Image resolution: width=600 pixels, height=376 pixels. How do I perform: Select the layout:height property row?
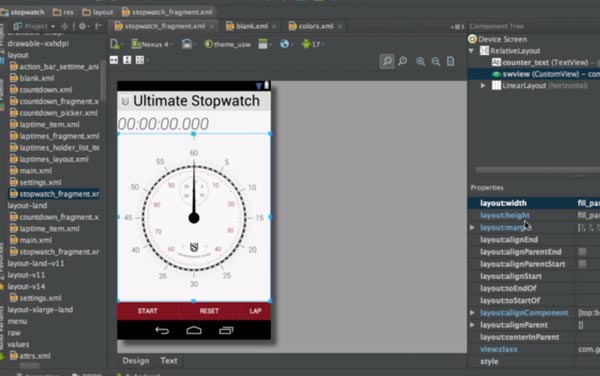coord(534,215)
